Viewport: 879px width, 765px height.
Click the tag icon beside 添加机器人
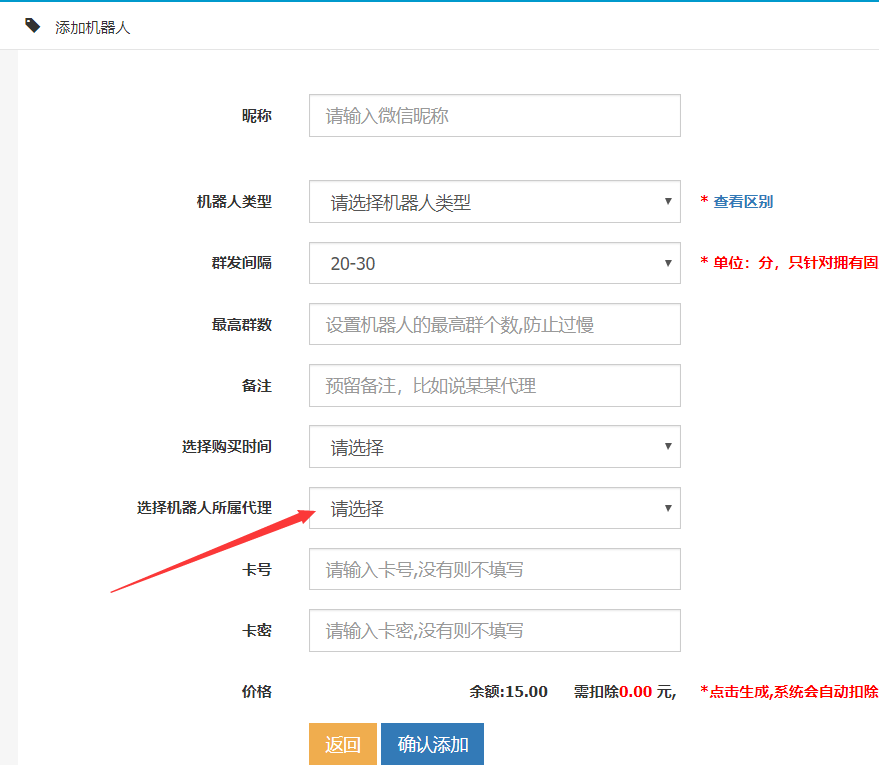33,25
